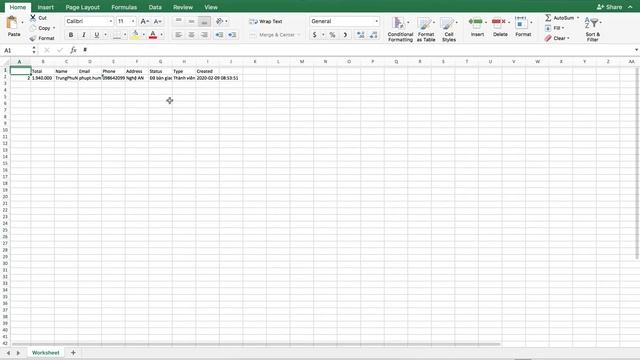Open Conditional Formatting

pos(400,29)
